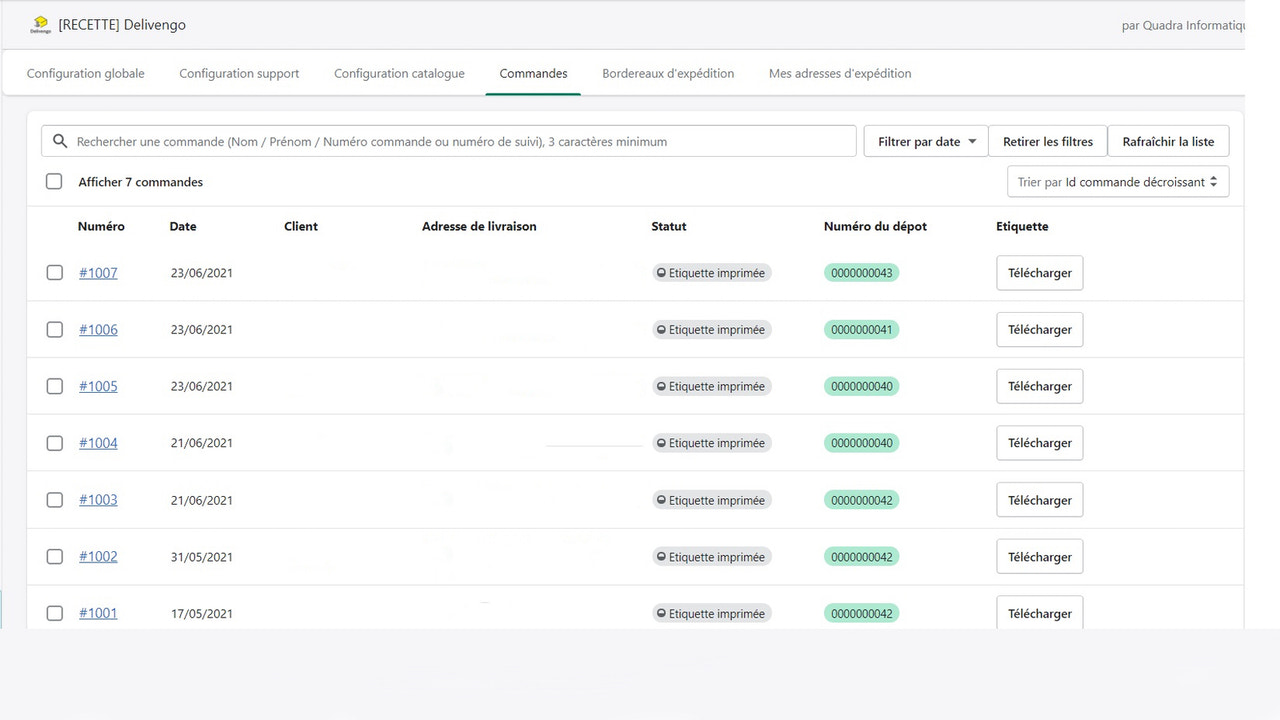The width and height of the screenshot is (1280, 720).
Task: Check the box for order #1007
Action: click(x=55, y=273)
